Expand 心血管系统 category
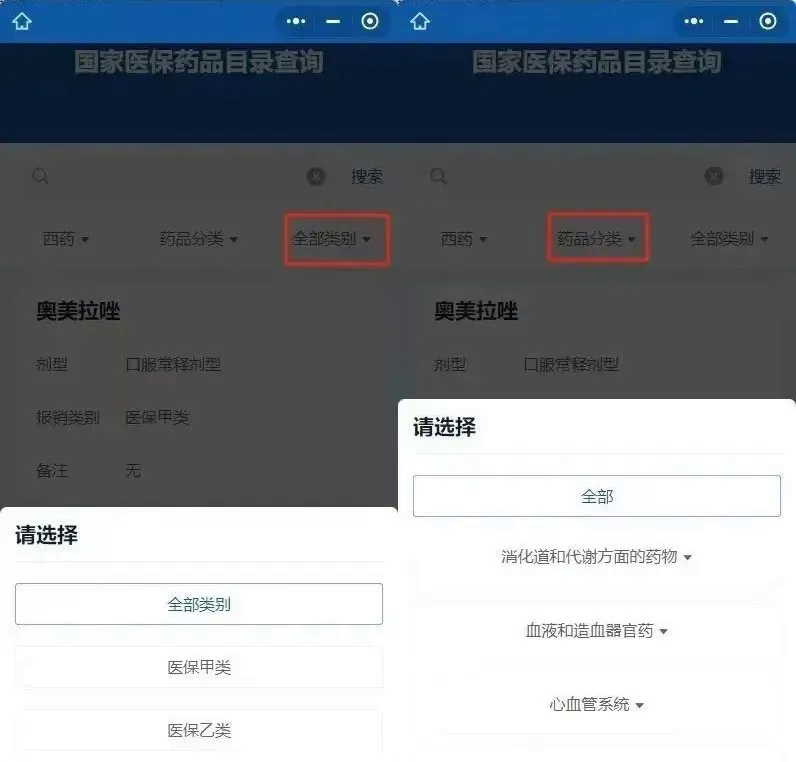This screenshot has width=796, height=762. point(597,704)
